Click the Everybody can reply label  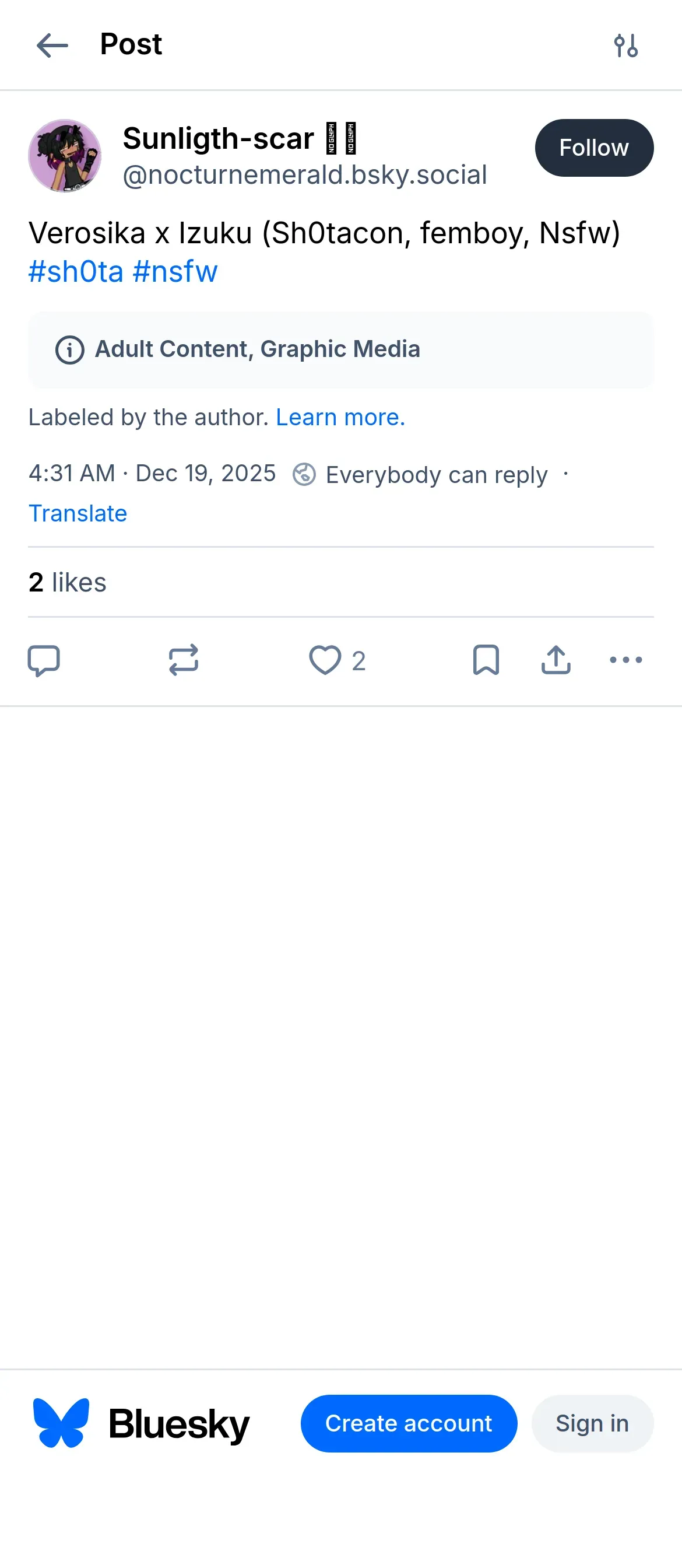click(436, 475)
